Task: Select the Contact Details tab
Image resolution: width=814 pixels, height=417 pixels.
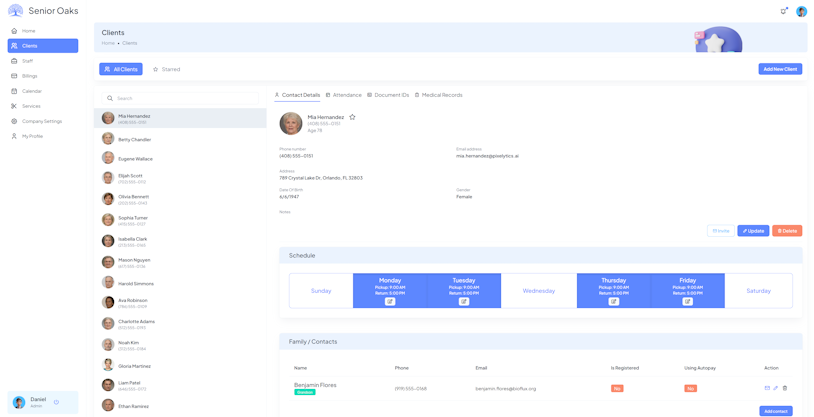Action: [x=297, y=95]
